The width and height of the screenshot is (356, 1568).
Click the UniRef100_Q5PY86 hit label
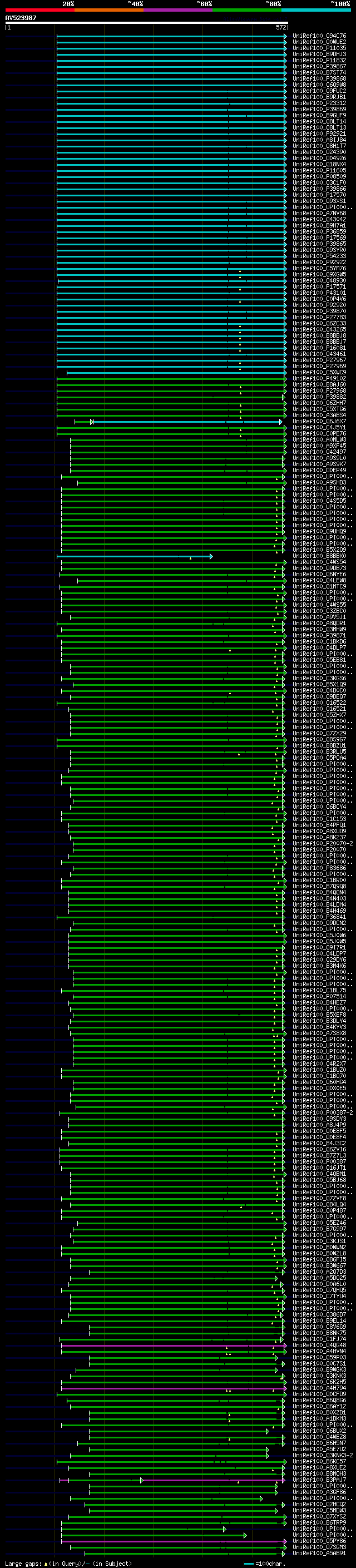coord(319,1541)
